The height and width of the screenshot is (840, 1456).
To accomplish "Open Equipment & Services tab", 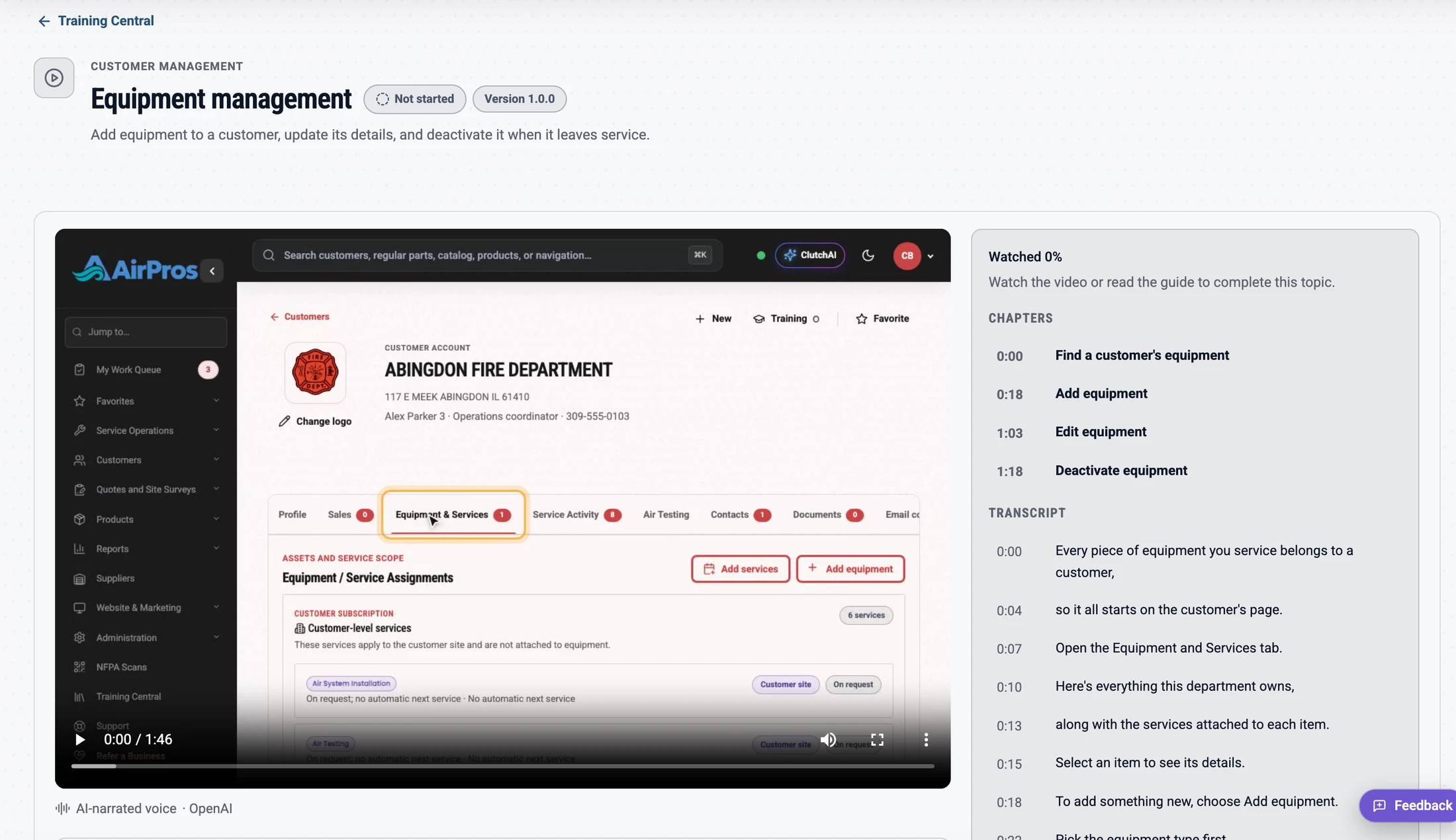I will click(x=453, y=514).
